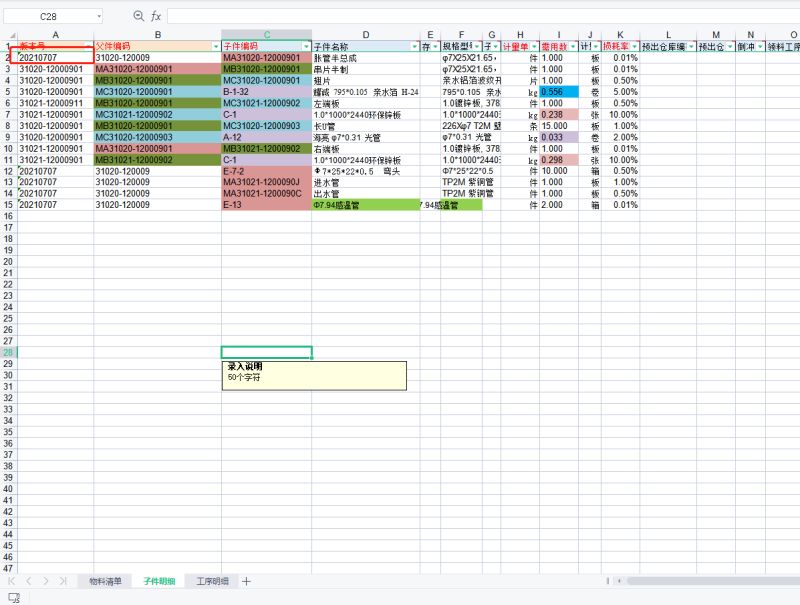Open filter dropdown on 预出仓 column M header
This screenshot has width=800, height=605.
pos(730,46)
